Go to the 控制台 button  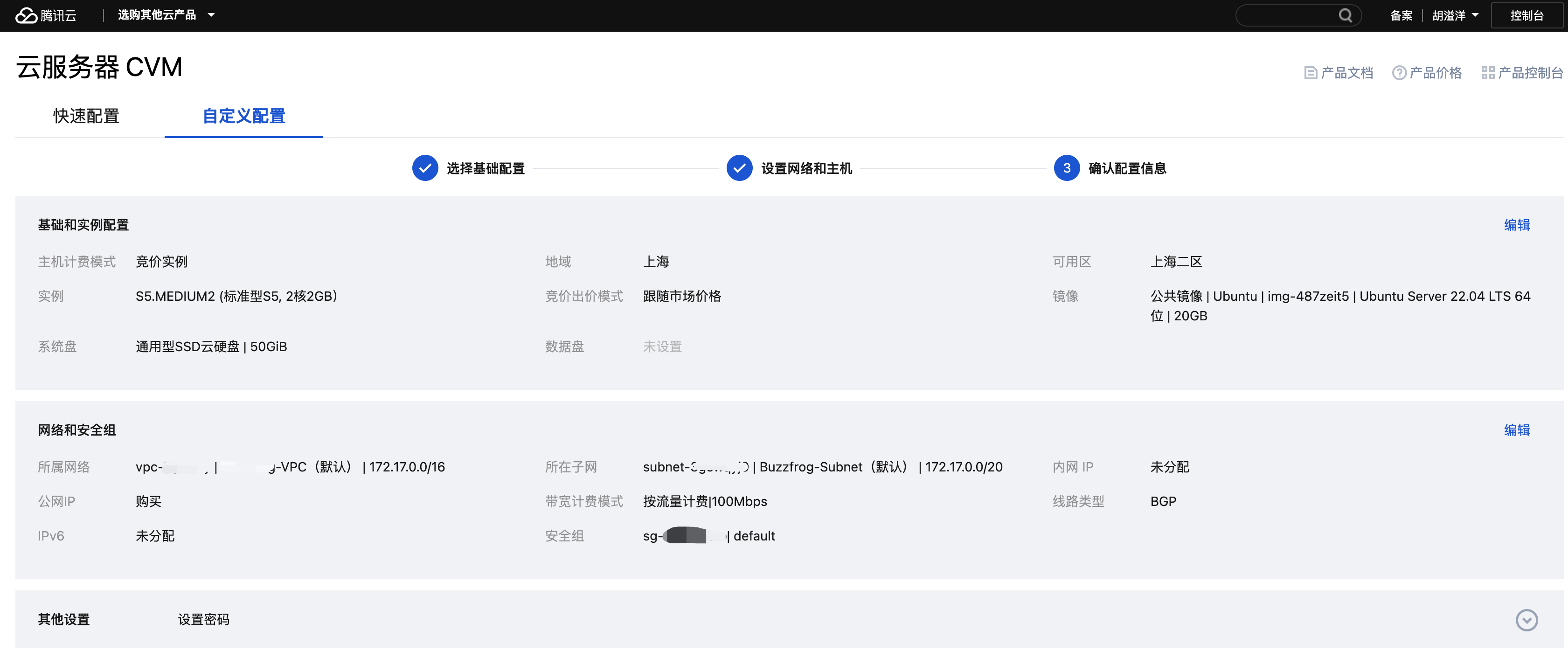point(1526,15)
